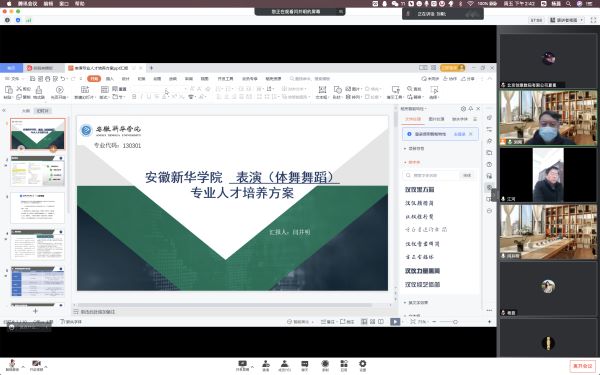Start meeting recording icon
600x375 pixels.
pyautogui.click(x=325, y=365)
